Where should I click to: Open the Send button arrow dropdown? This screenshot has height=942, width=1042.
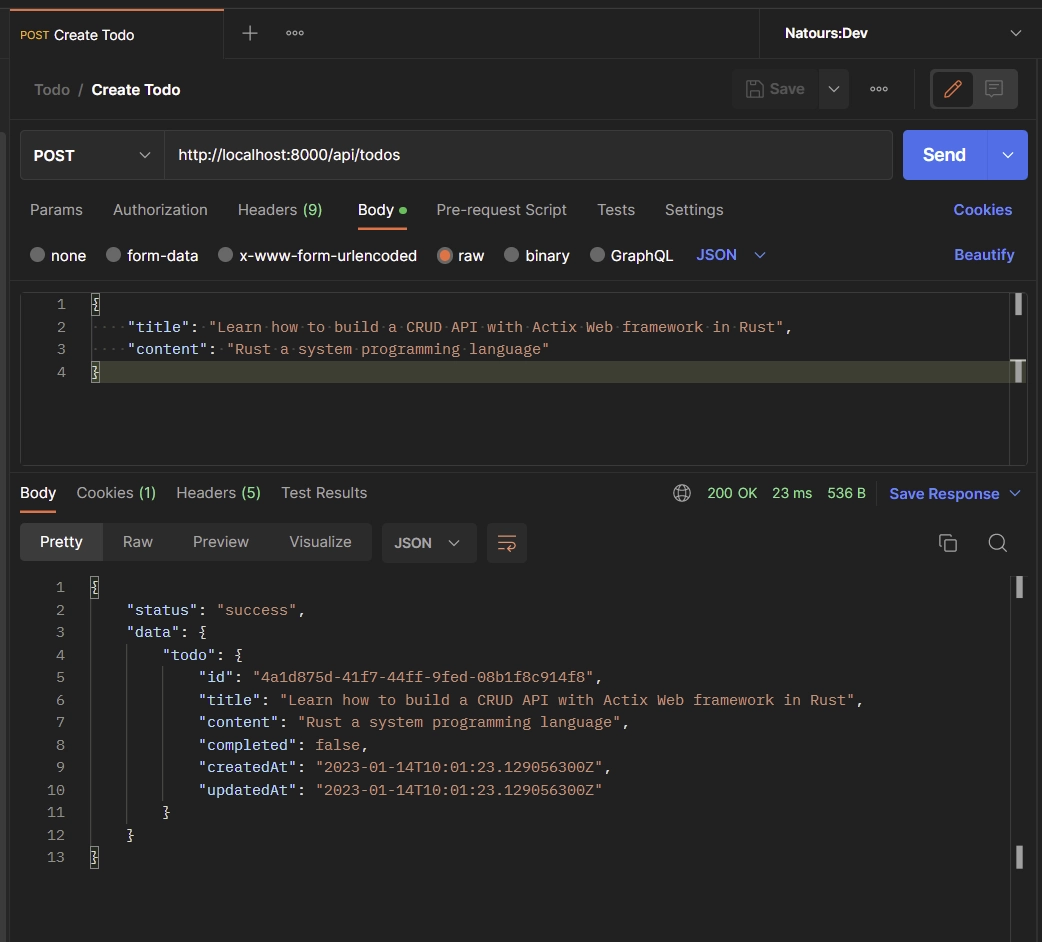(x=1008, y=155)
